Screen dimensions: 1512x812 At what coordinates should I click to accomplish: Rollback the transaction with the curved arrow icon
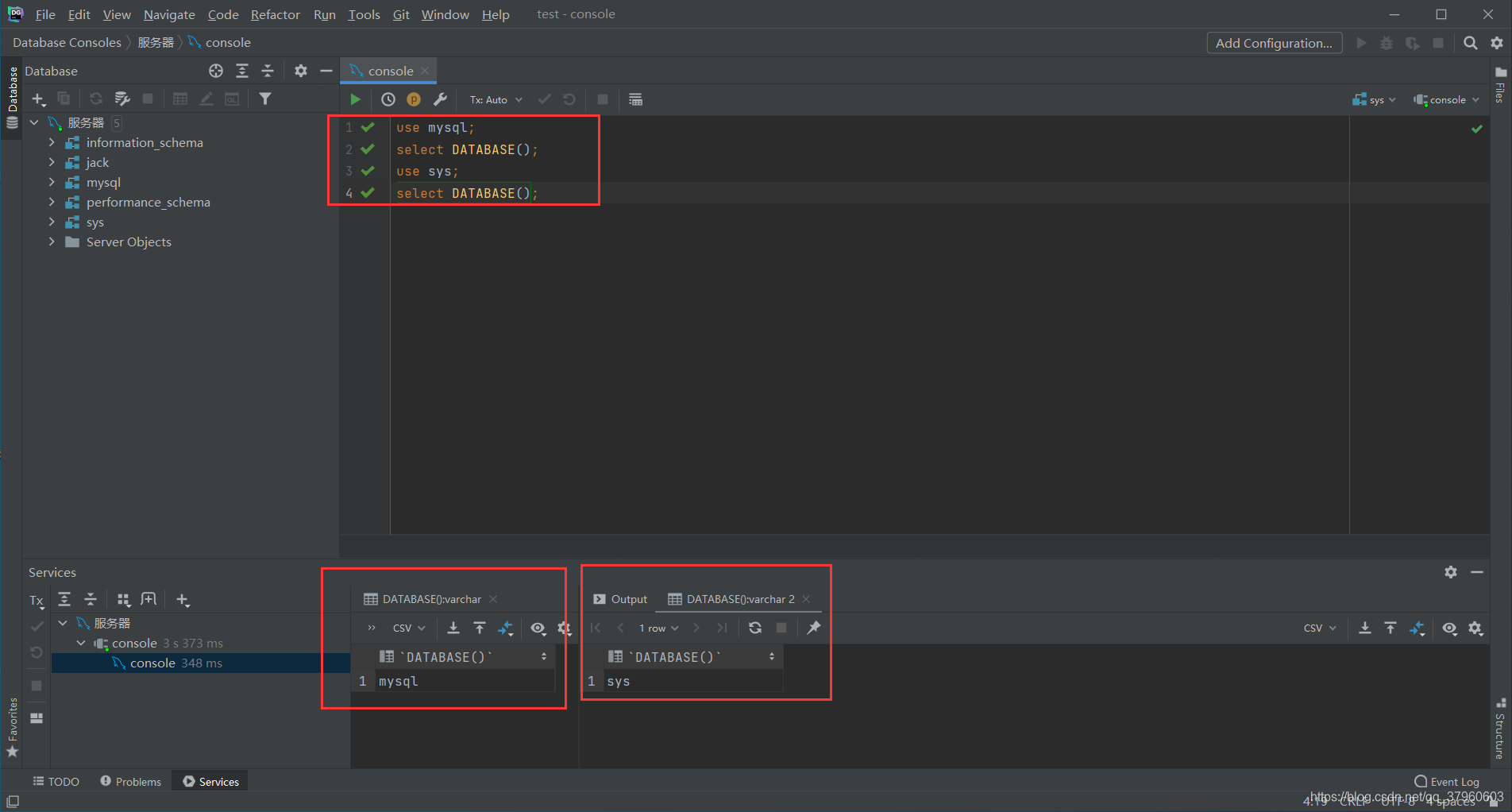point(569,99)
